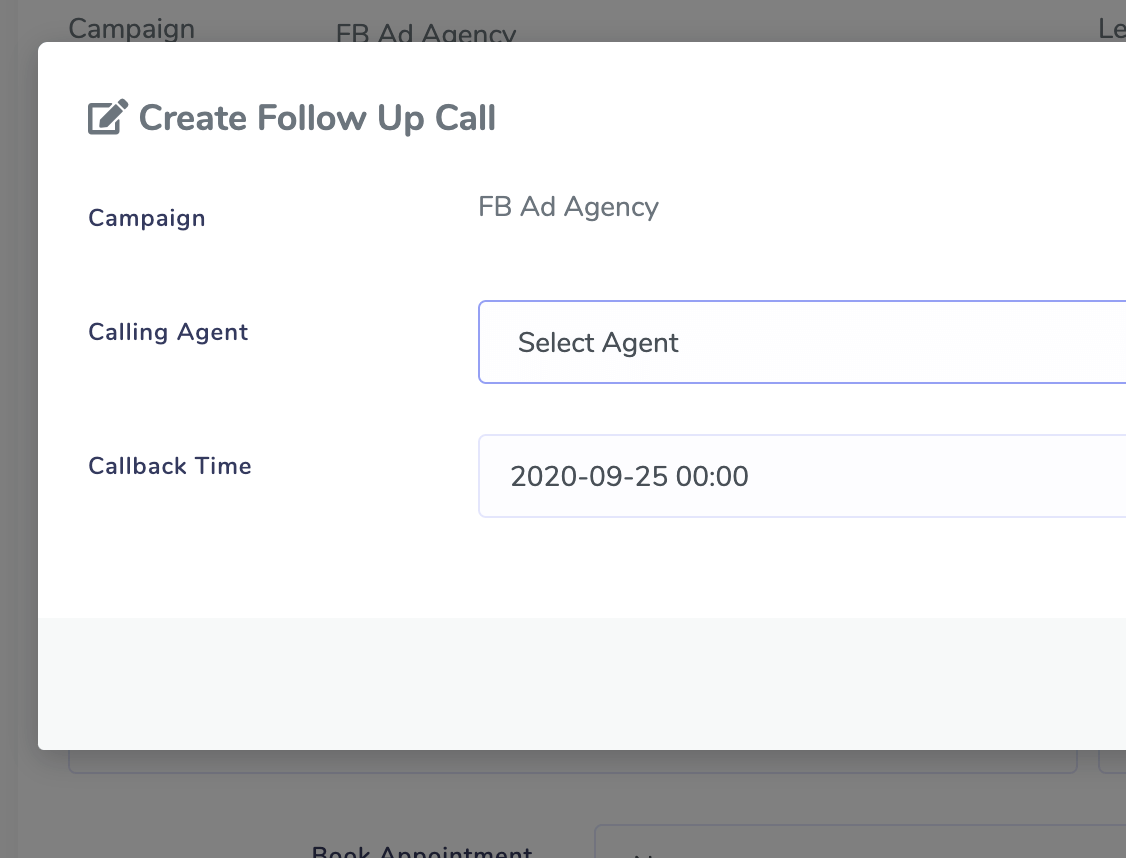Click the Callback Time label
Screen dimensions: 1126x858
(x=169, y=466)
